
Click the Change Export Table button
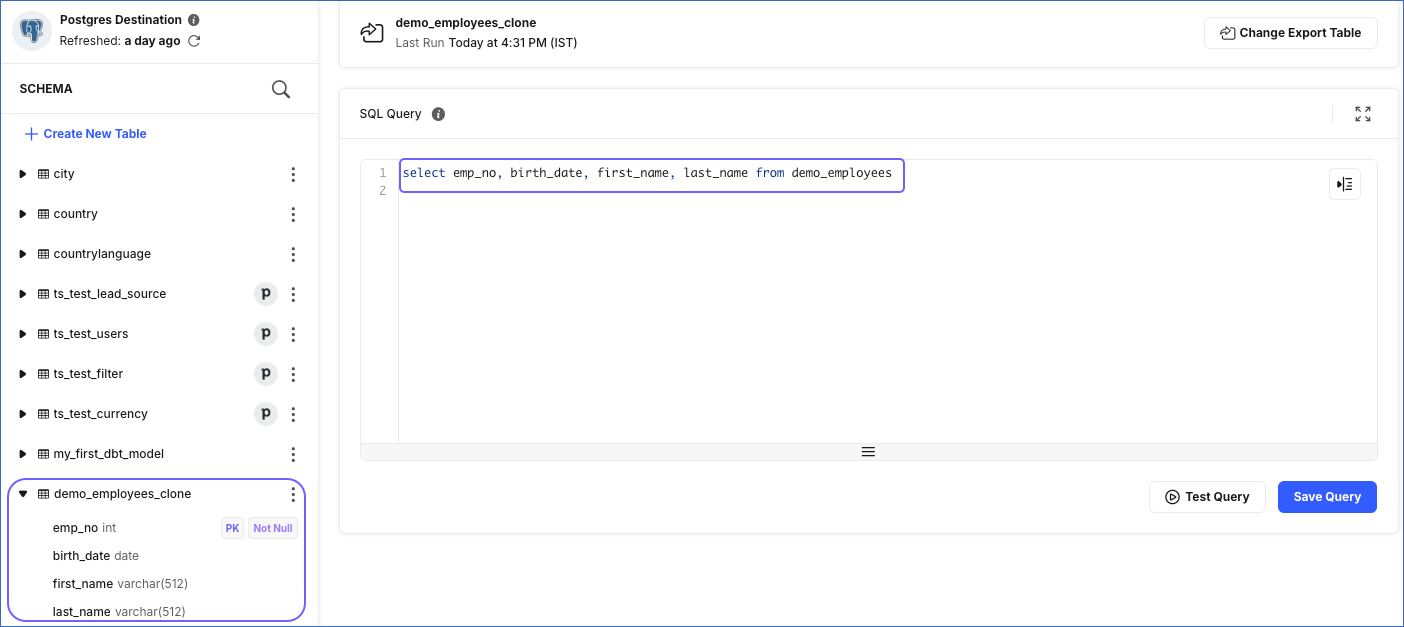1290,33
